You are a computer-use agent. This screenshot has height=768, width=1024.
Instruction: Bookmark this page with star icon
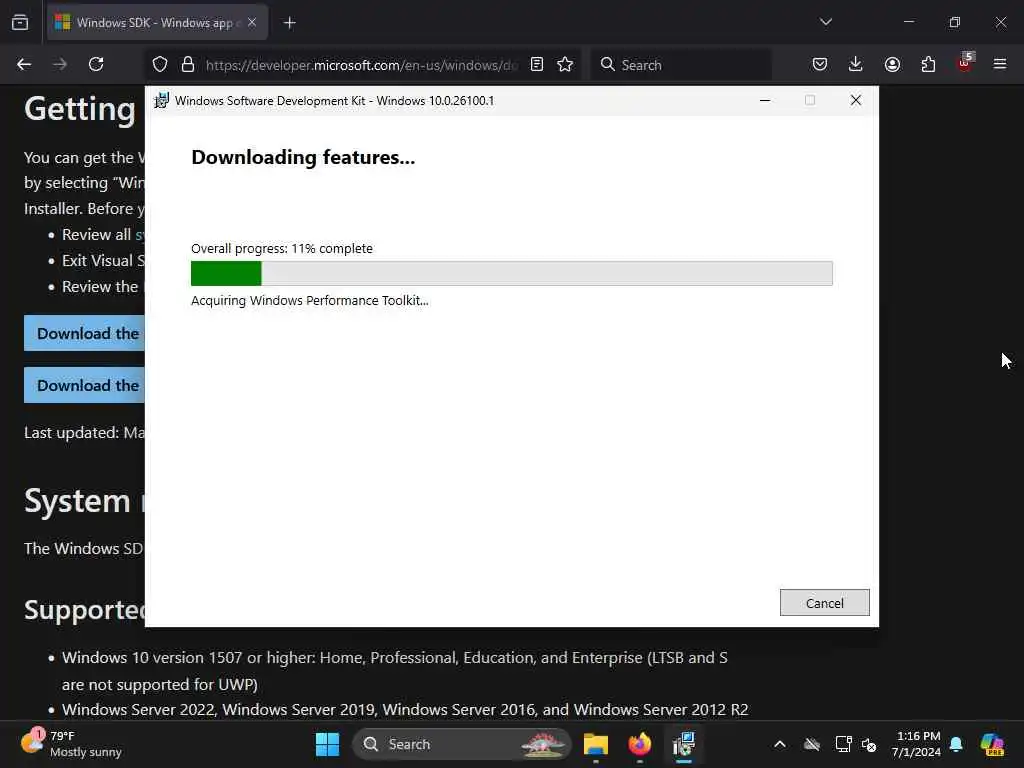click(565, 65)
